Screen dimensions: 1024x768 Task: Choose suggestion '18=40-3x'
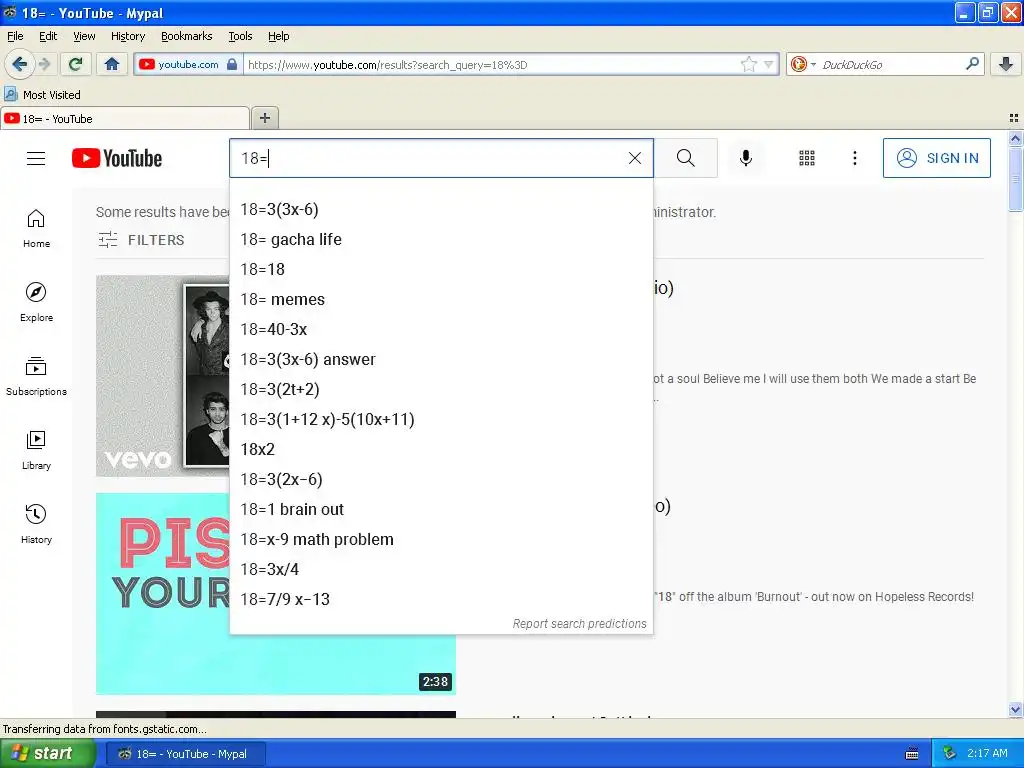coord(441,330)
